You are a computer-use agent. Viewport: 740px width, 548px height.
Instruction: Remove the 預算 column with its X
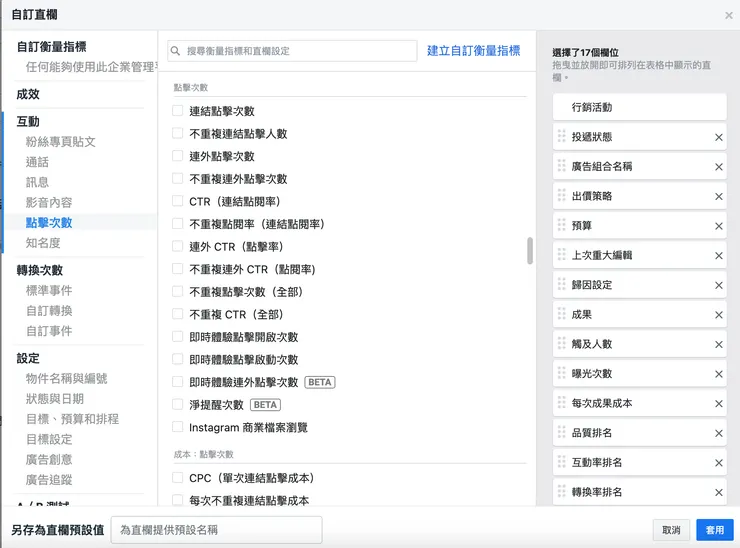(718, 226)
